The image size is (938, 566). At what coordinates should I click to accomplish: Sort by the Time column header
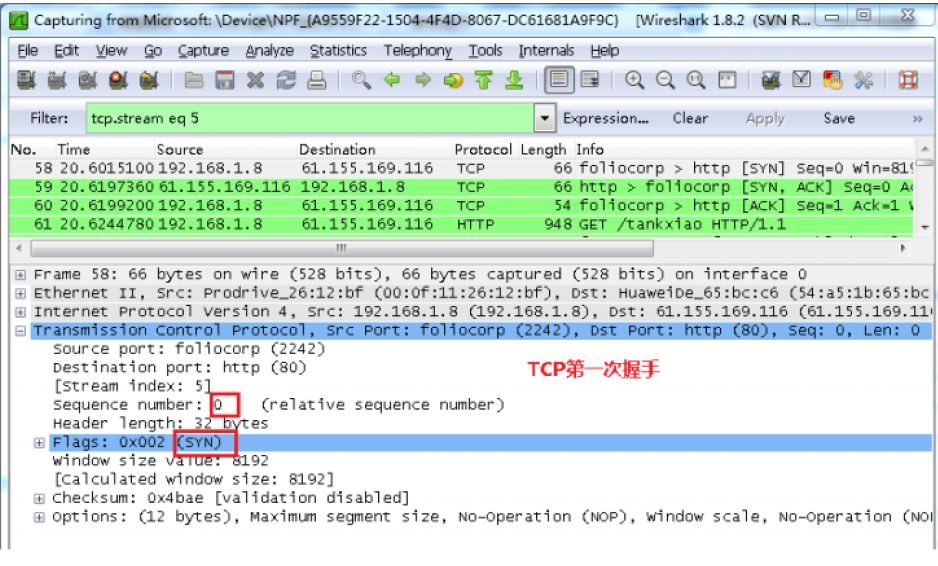point(73,150)
